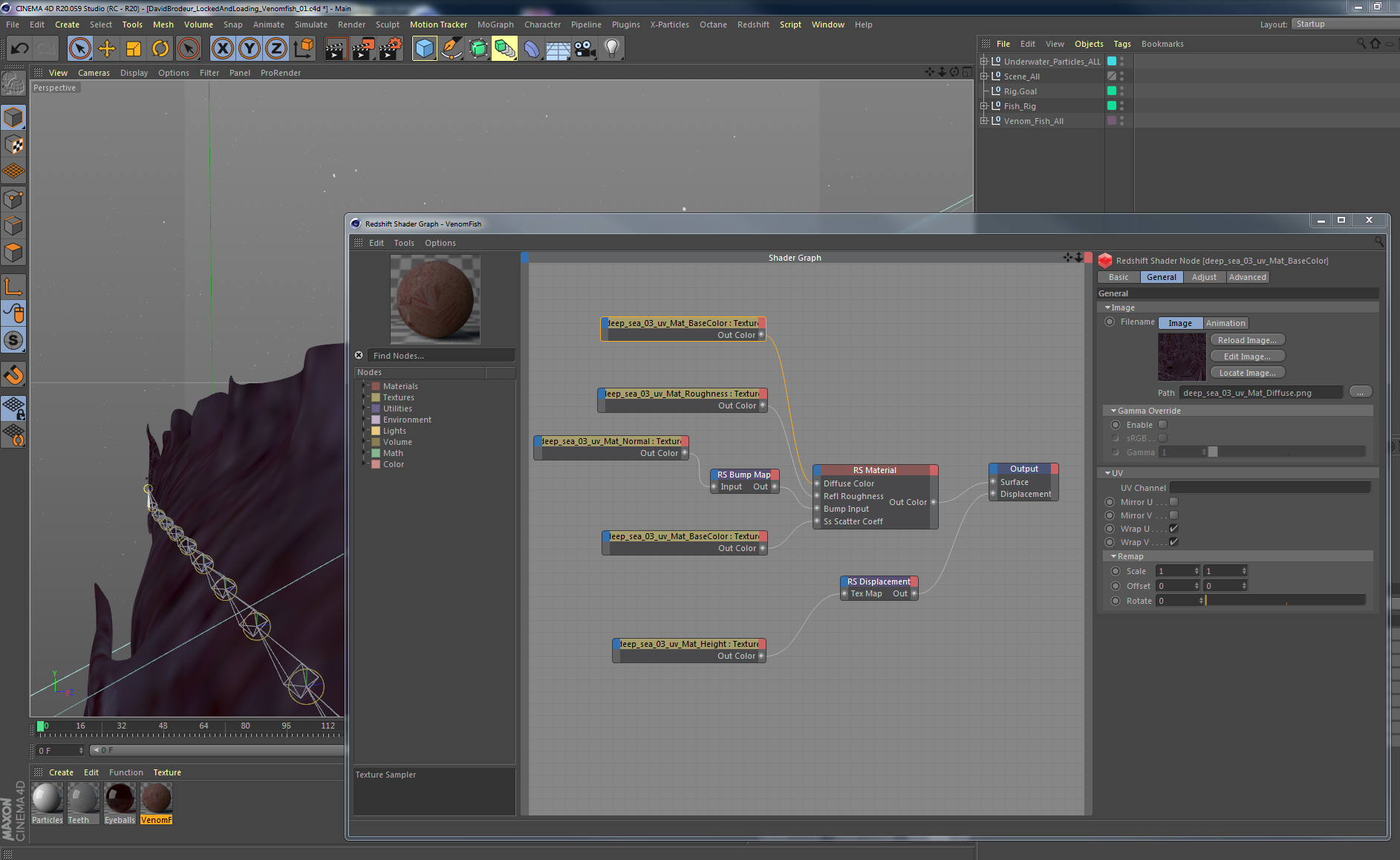Add a Cube primitive object
Image resolution: width=1400 pixels, height=860 pixels.
click(x=424, y=49)
